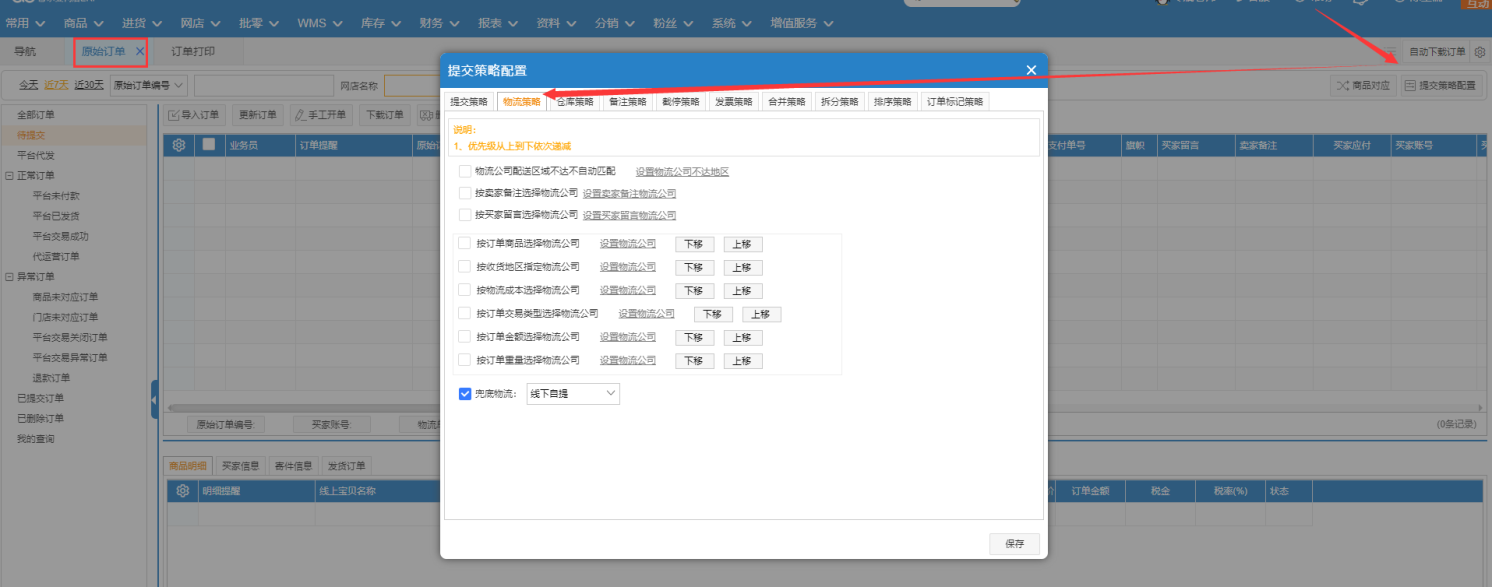Open the WMS menu

(x=321, y=22)
